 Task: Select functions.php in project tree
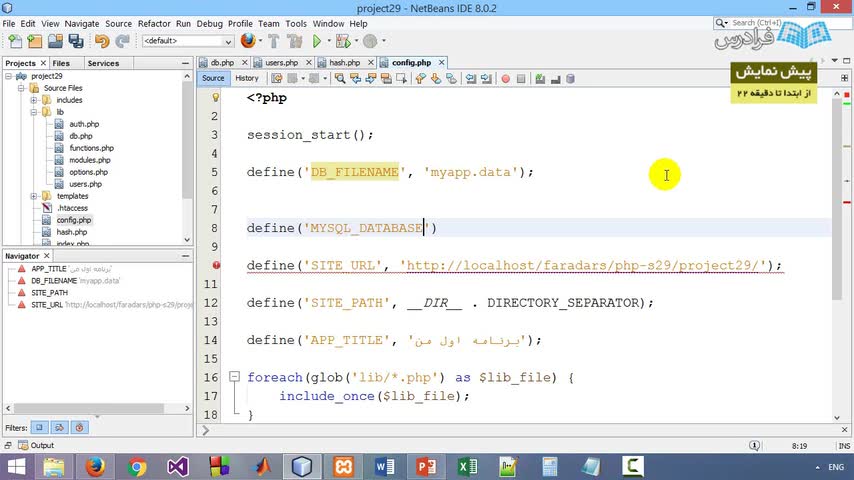pos(92,148)
